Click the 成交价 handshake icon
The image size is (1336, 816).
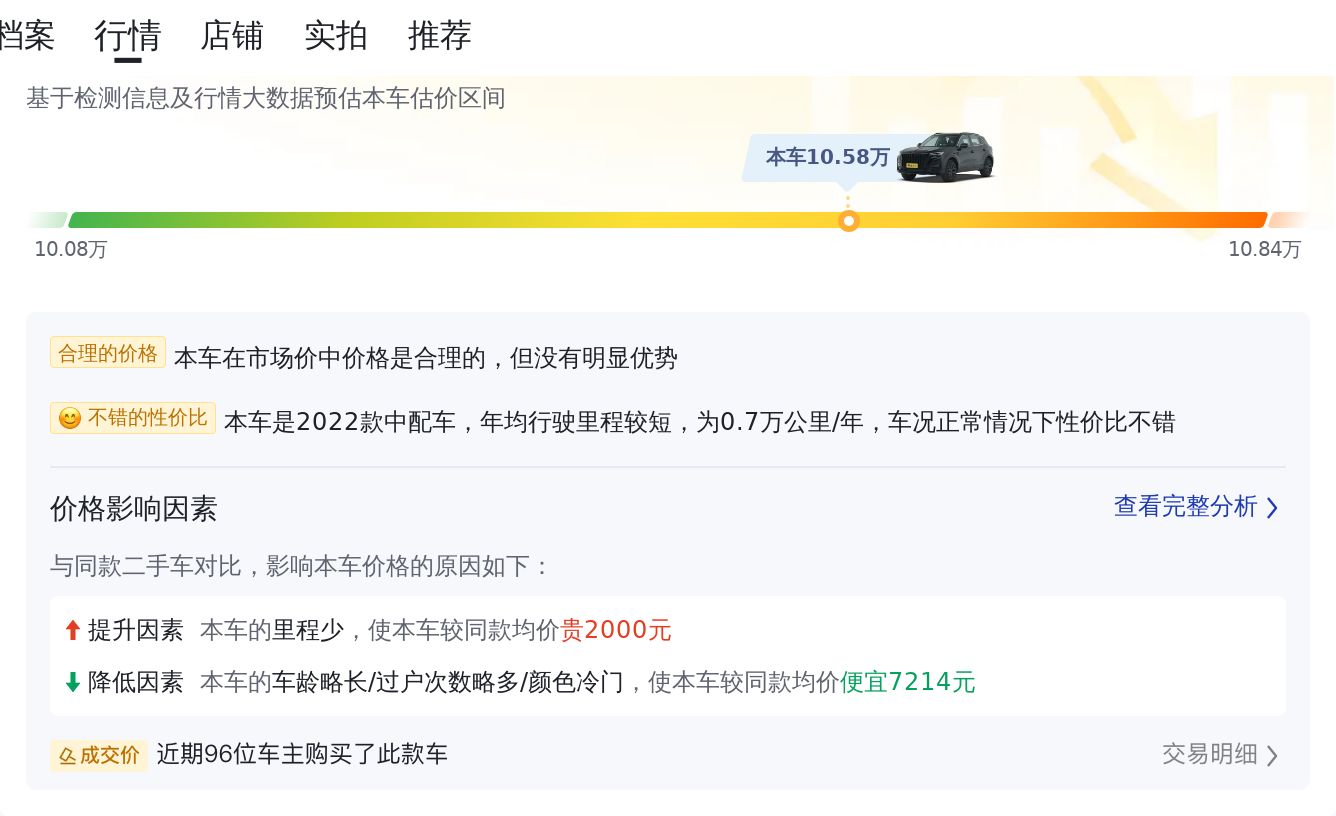click(x=67, y=755)
